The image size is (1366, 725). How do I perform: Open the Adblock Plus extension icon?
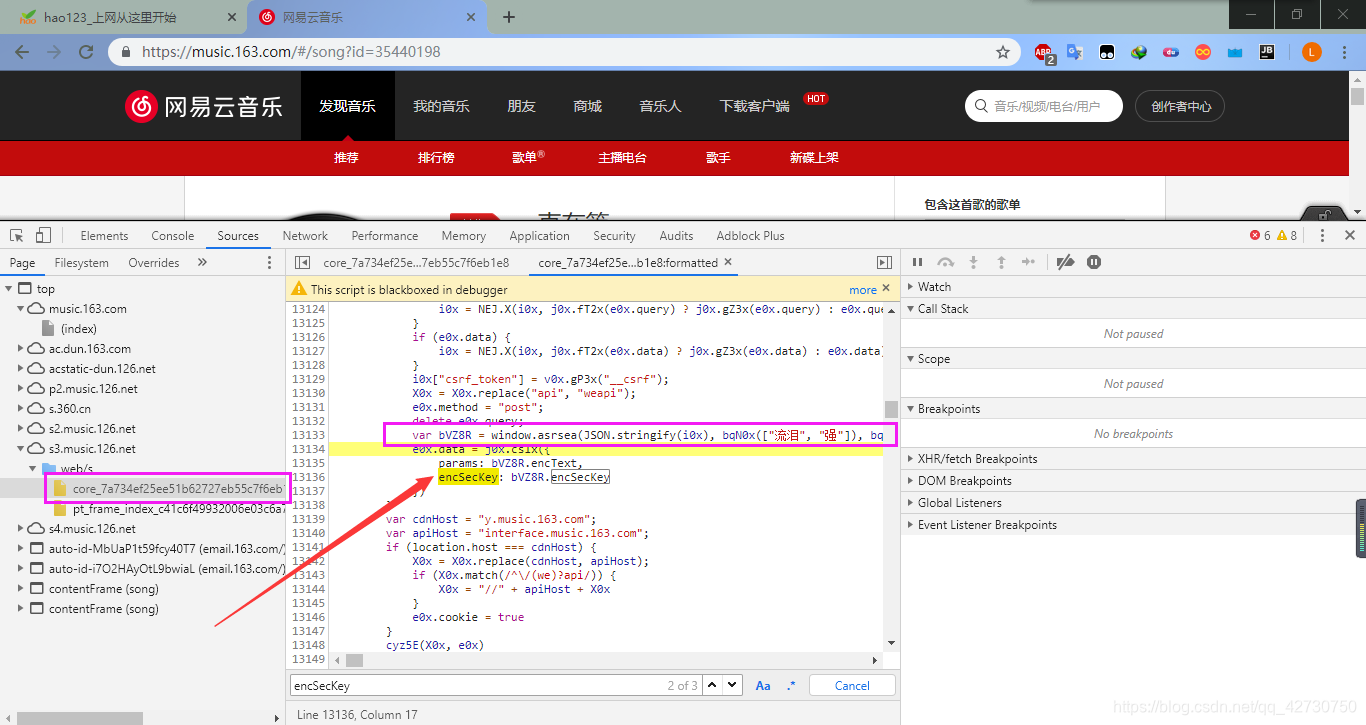pos(1044,53)
